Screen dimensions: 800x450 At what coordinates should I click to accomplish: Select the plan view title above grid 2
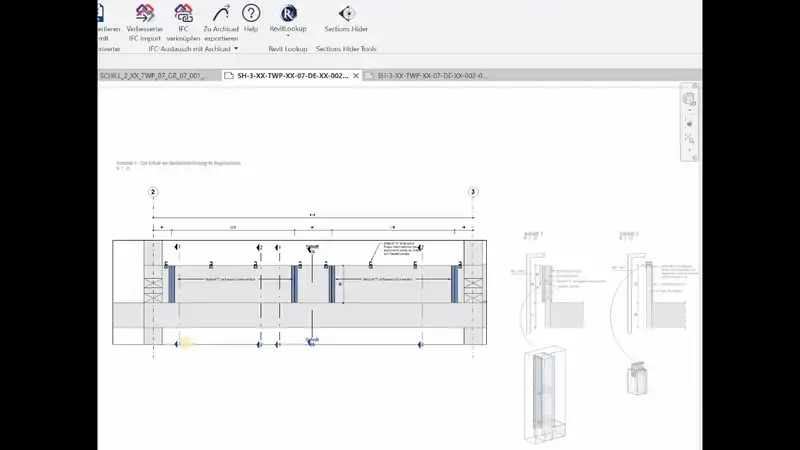click(179, 163)
